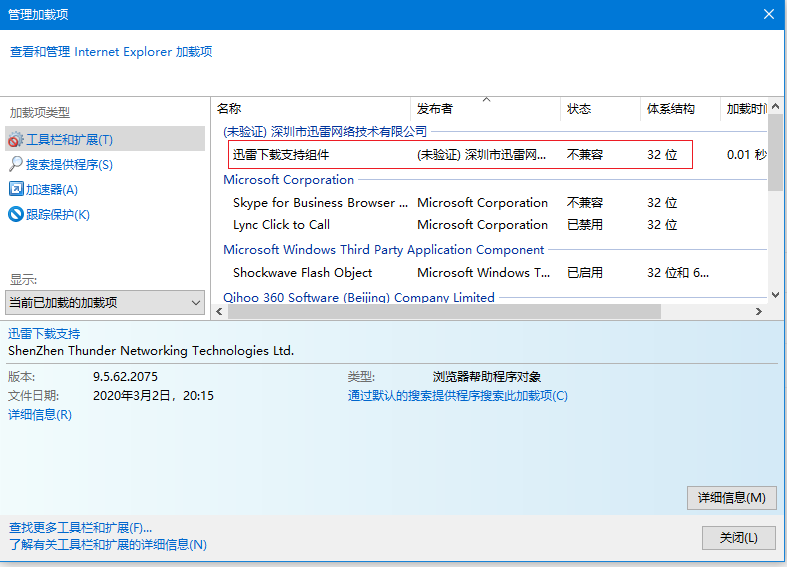The height and width of the screenshot is (567, 787).
Task: Open 查找更多工具栏和扩展 link
Action: click(x=80, y=527)
